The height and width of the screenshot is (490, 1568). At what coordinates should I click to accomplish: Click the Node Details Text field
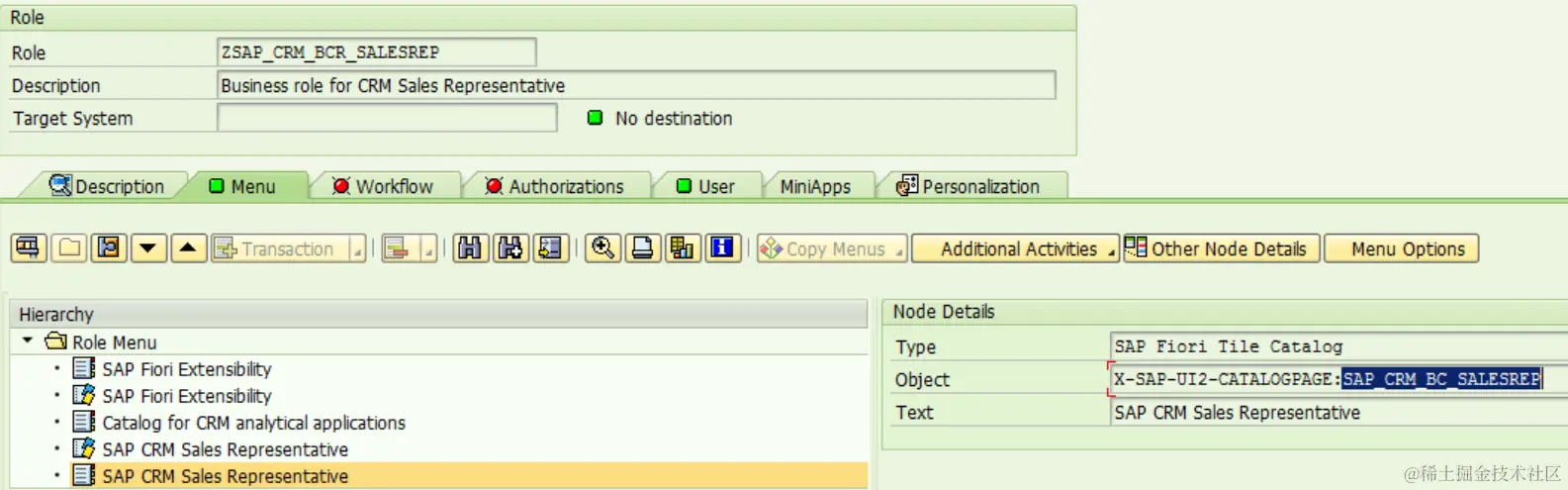1338,413
